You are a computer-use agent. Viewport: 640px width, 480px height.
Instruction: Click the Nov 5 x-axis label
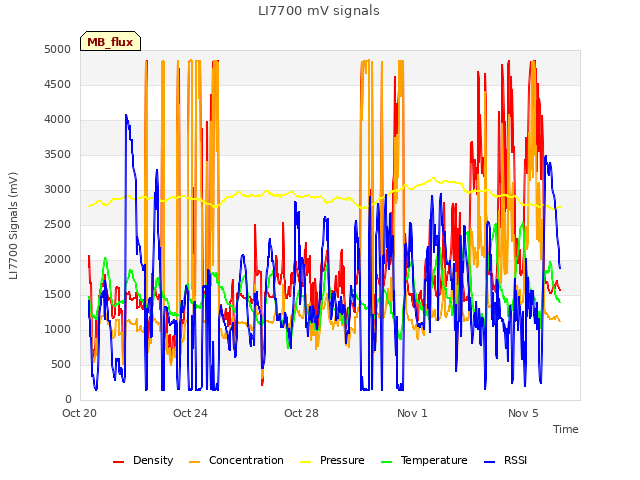[523, 413]
